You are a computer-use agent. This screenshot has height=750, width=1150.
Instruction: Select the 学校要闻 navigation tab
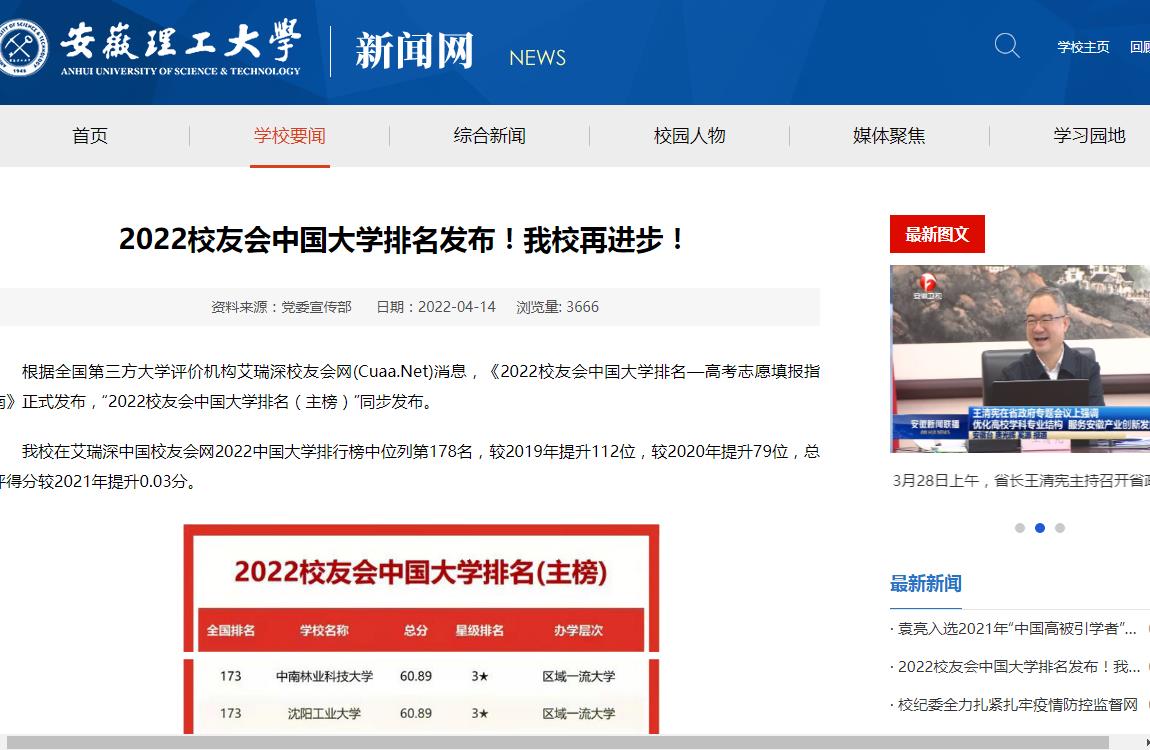[x=290, y=136]
